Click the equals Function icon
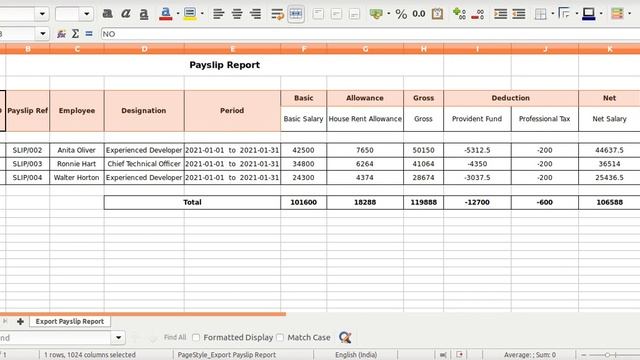 click(89, 34)
